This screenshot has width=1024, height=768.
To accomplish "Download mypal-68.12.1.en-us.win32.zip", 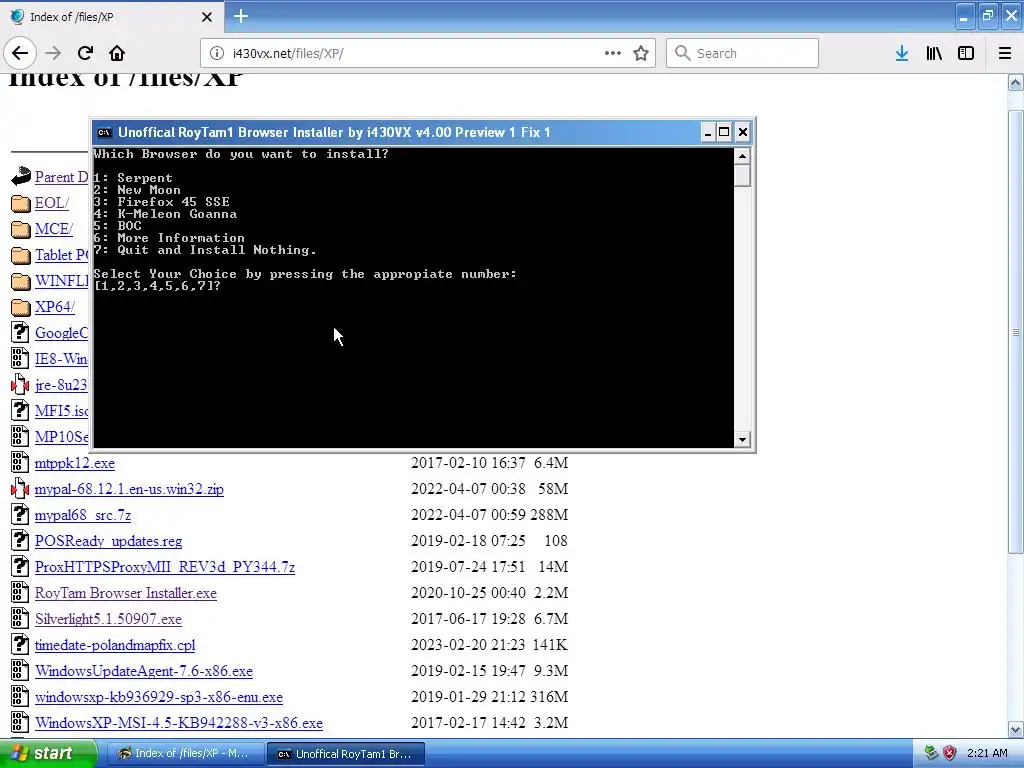I will click(x=129, y=489).
